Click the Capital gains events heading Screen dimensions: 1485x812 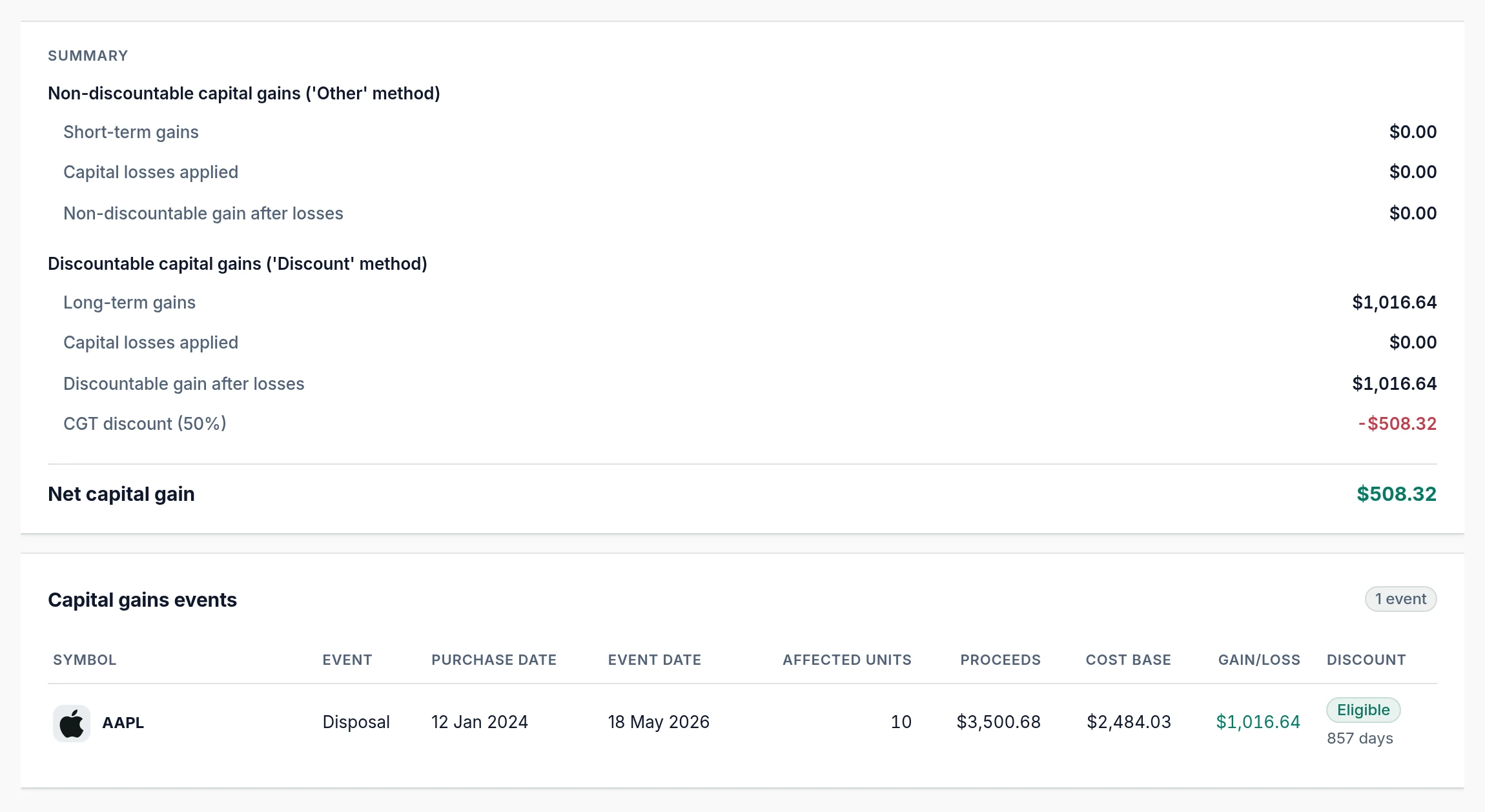pyautogui.click(x=142, y=600)
